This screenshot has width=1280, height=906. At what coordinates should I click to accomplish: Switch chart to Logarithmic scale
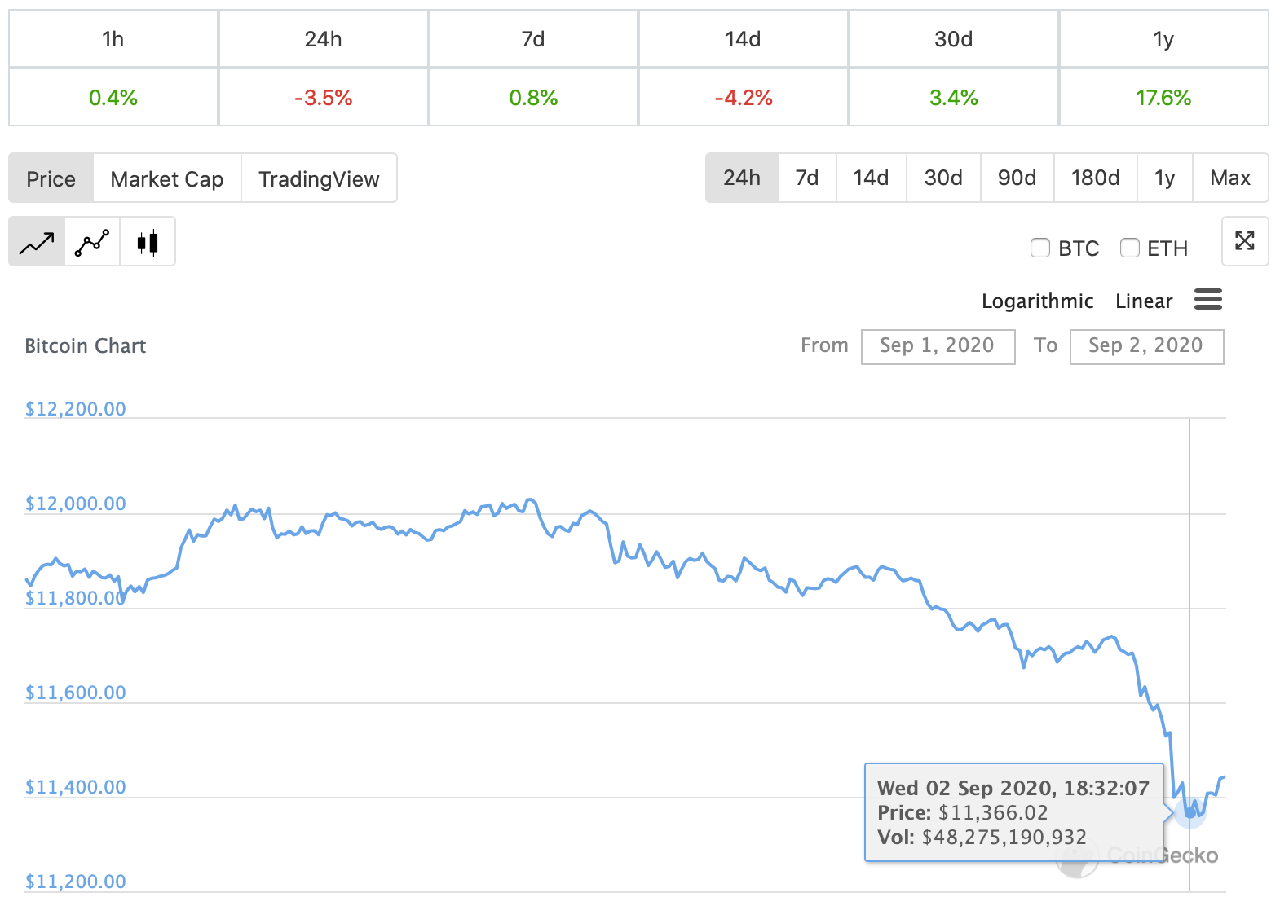[1037, 301]
